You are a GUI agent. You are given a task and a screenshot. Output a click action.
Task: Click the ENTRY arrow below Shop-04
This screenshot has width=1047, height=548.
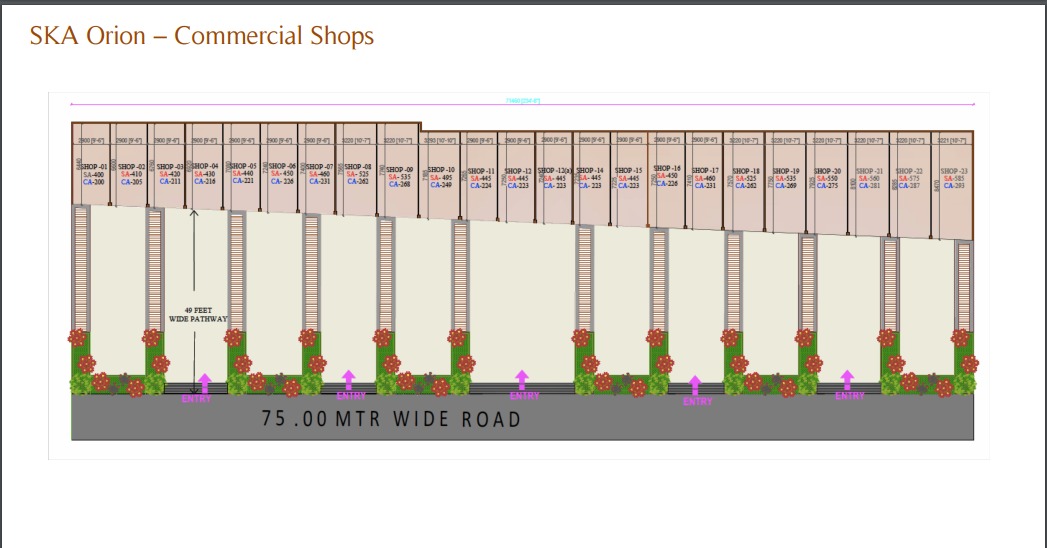pyautogui.click(x=205, y=383)
